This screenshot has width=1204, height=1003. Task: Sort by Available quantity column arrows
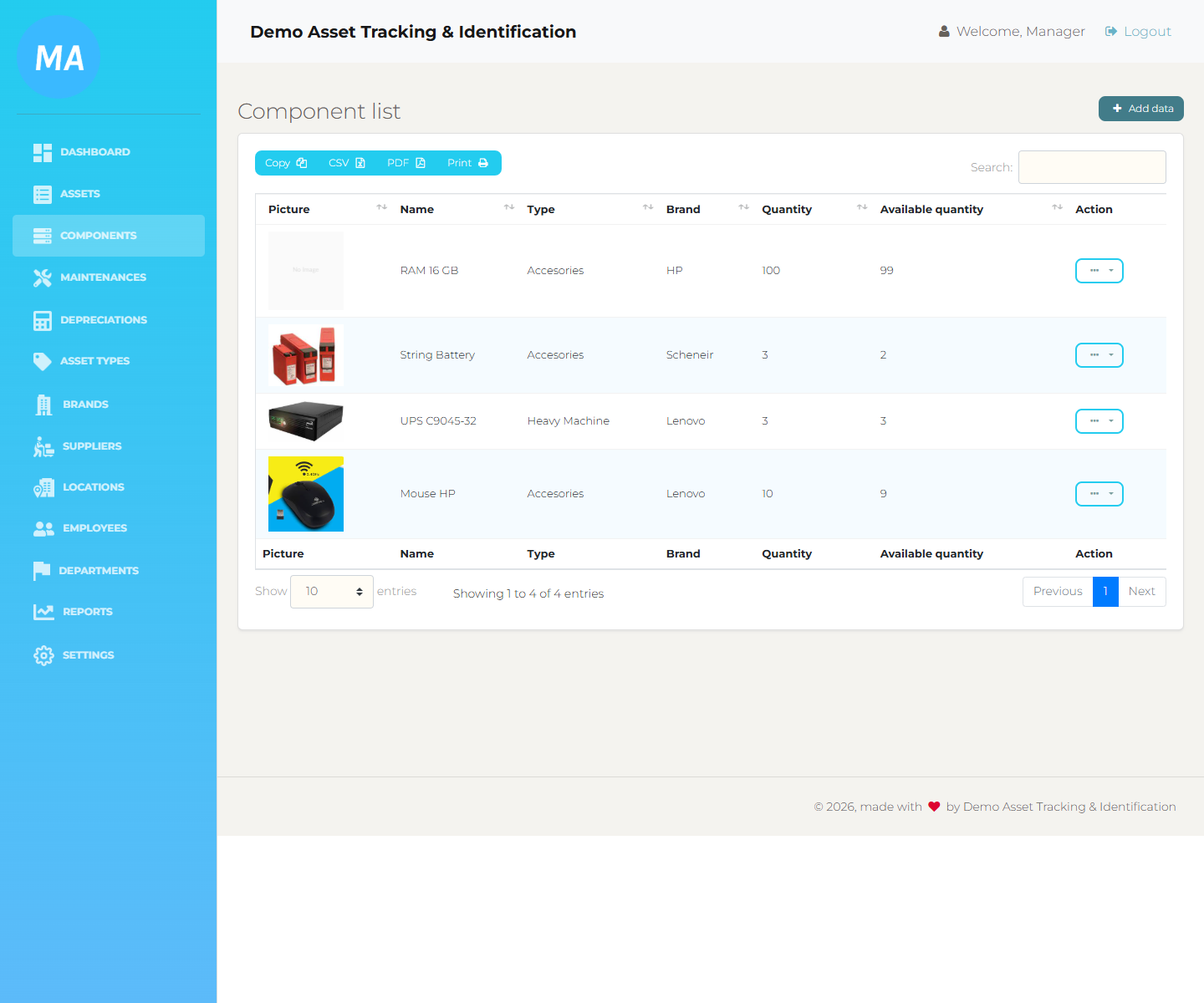(x=1058, y=207)
